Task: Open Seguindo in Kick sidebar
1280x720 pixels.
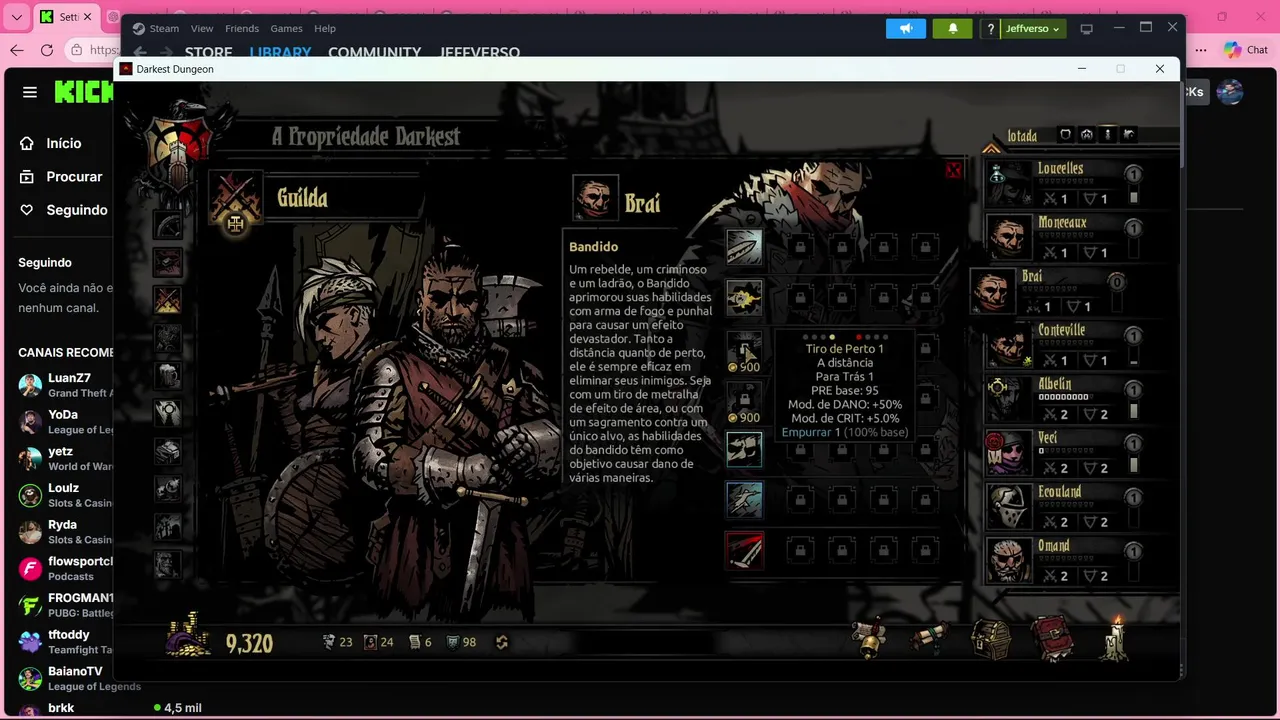Action: click(x=77, y=210)
